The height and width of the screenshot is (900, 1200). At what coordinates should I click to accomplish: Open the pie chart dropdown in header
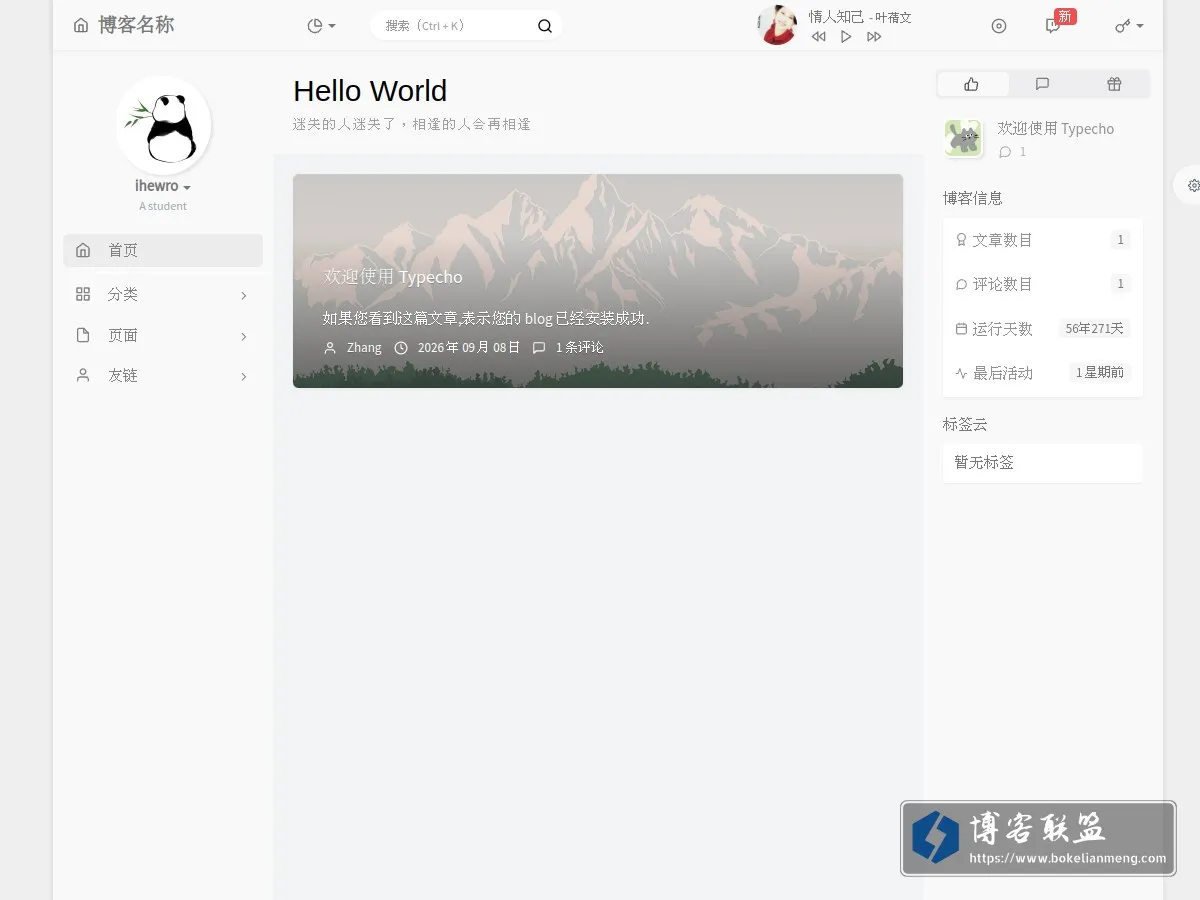[321, 26]
